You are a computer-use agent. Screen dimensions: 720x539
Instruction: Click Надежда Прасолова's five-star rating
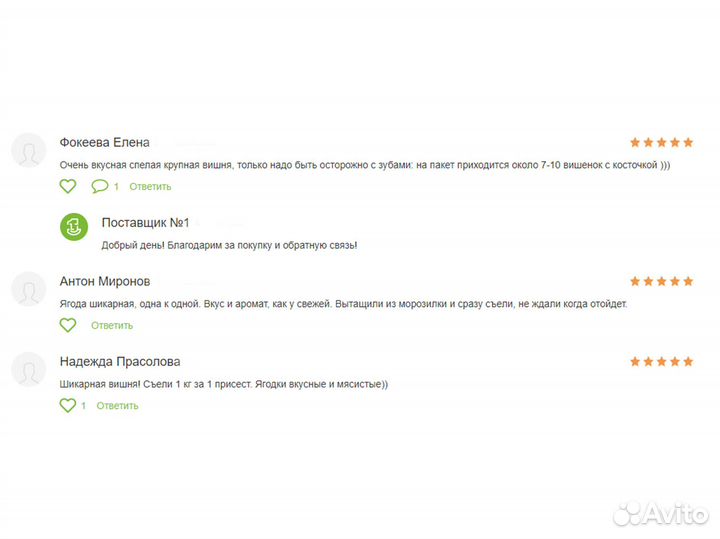[x=661, y=362]
